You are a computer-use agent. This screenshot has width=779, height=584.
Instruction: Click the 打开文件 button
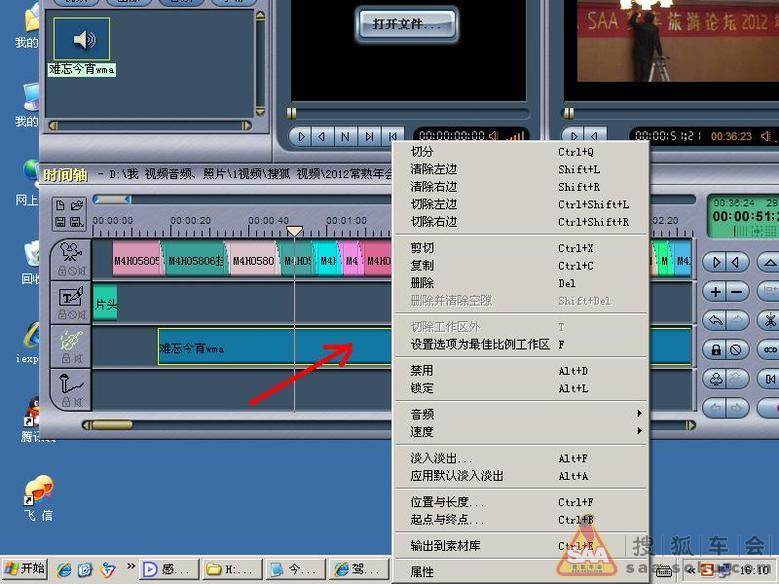pos(406,24)
